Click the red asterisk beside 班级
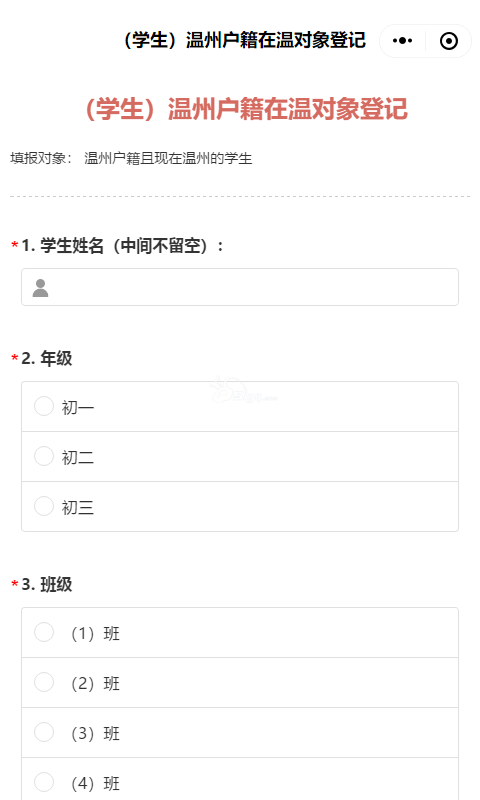Screen dimensions: 480x800 coord(15,584)
